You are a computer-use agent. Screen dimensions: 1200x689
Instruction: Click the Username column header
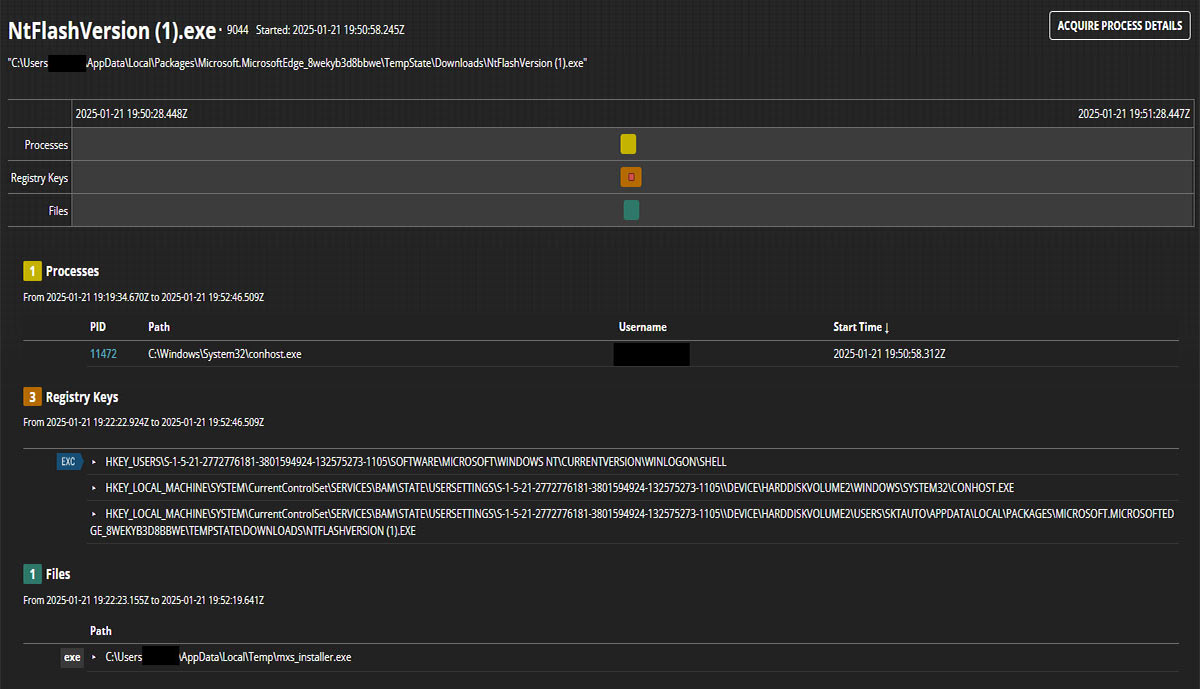tap(642, 327)
